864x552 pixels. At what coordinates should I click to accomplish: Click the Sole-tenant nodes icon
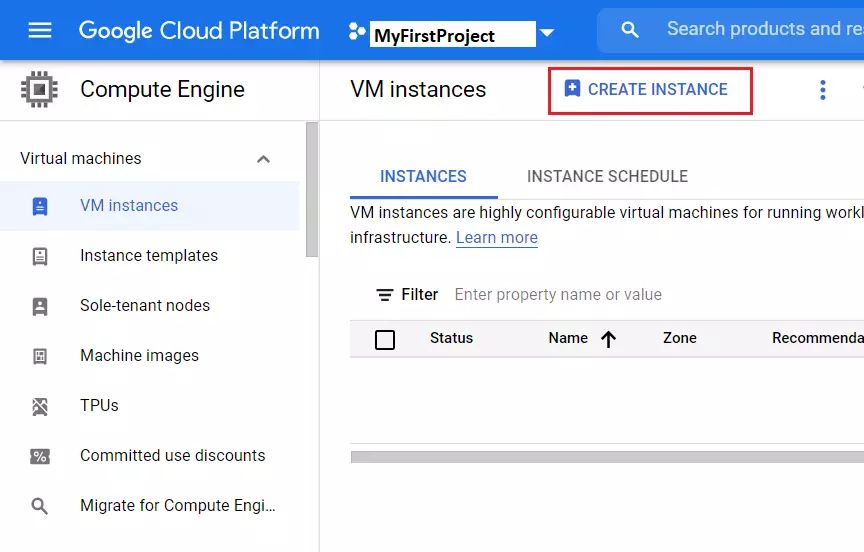tap(40, 306)
